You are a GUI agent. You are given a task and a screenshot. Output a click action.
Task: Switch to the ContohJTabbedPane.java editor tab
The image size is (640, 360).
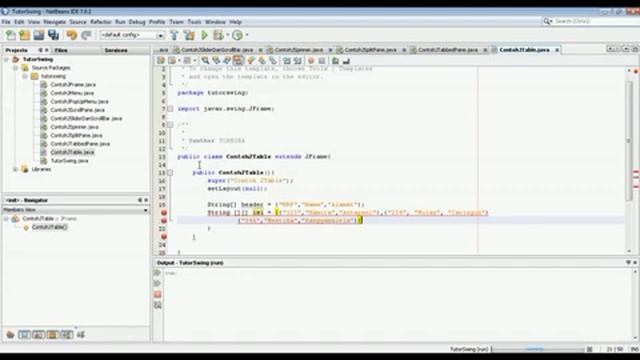click(448, 50)
